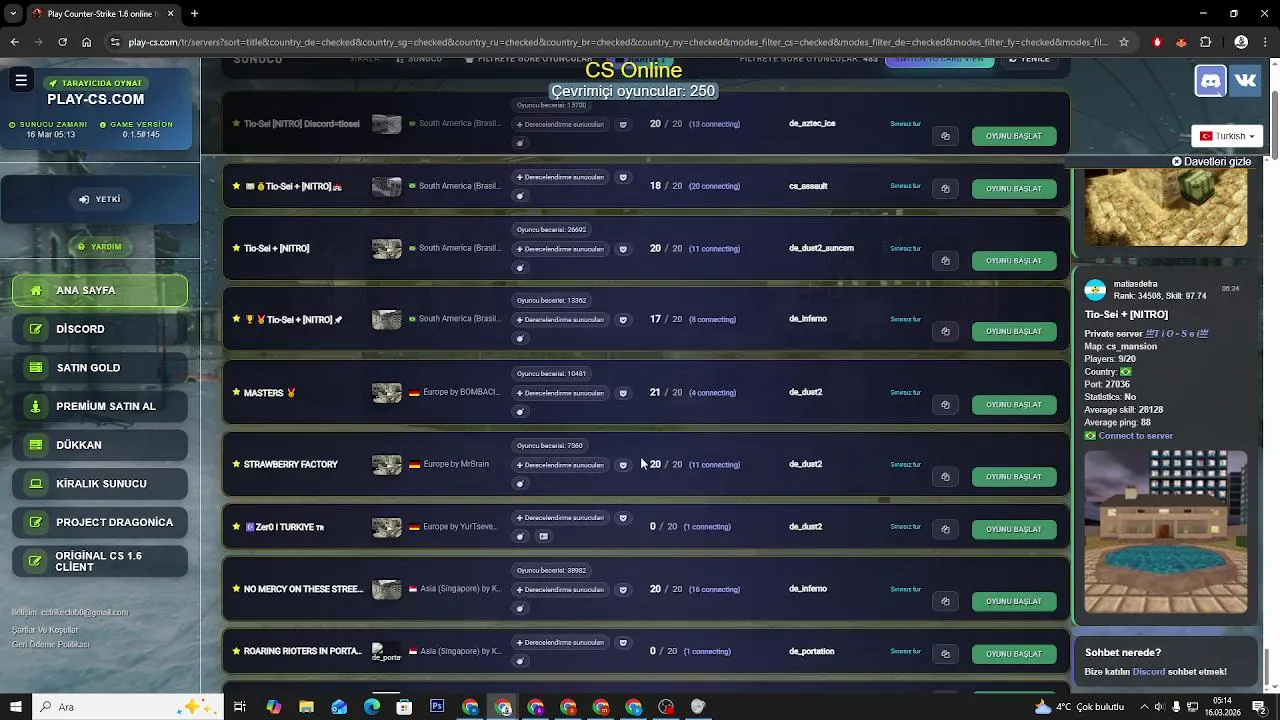
Task: Click the card icon in Zer0 I TURKIYE row
Action: (x=543, y=536)
